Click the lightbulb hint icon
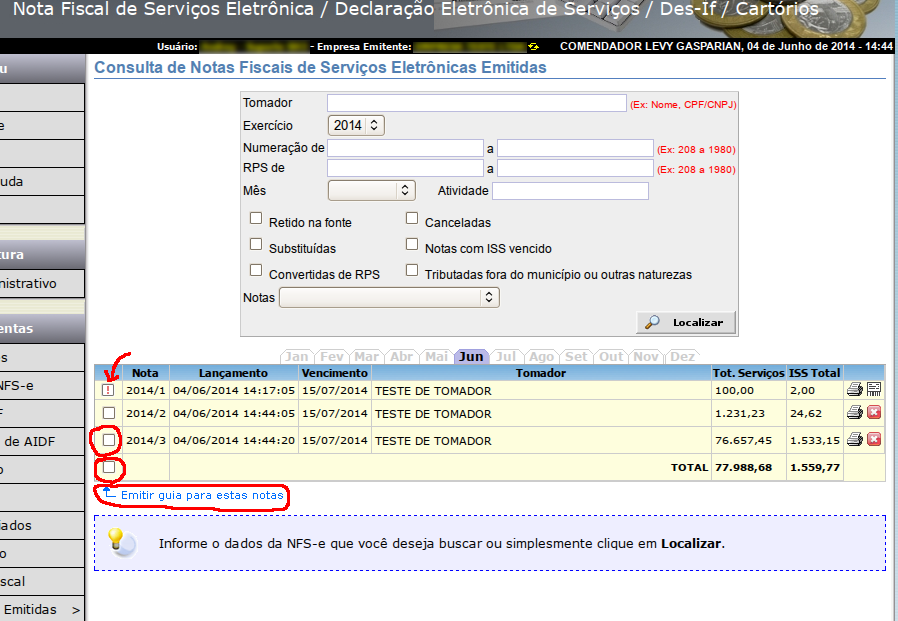The height and width of the screenshot is (621, 898). (120, 542)
